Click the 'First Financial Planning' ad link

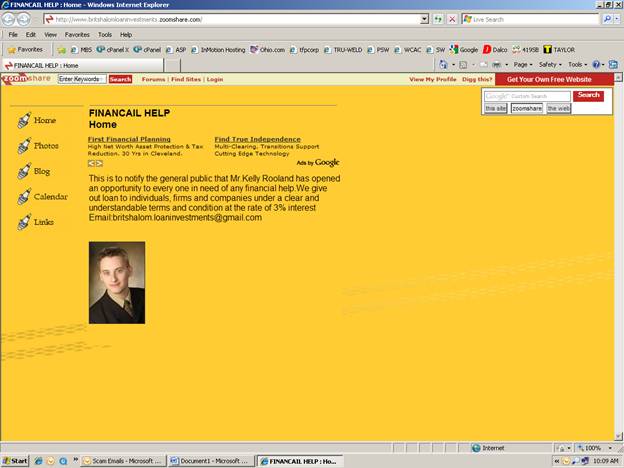point(129,139)
